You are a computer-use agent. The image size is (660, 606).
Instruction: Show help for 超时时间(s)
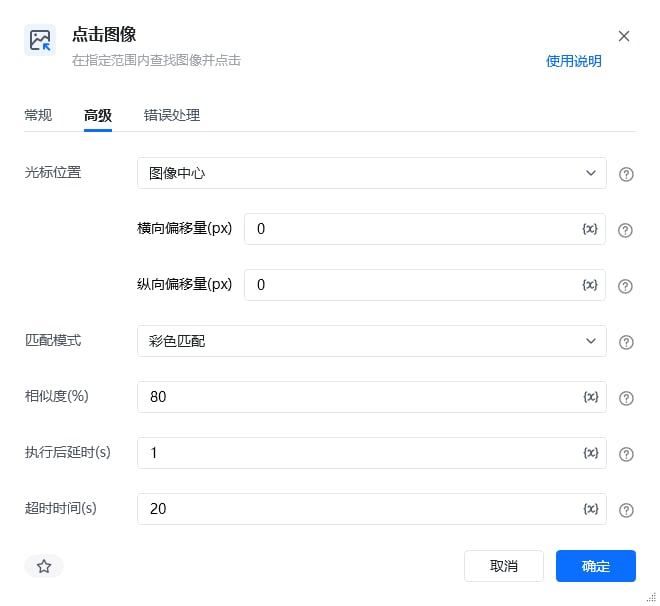pos(626,510)
